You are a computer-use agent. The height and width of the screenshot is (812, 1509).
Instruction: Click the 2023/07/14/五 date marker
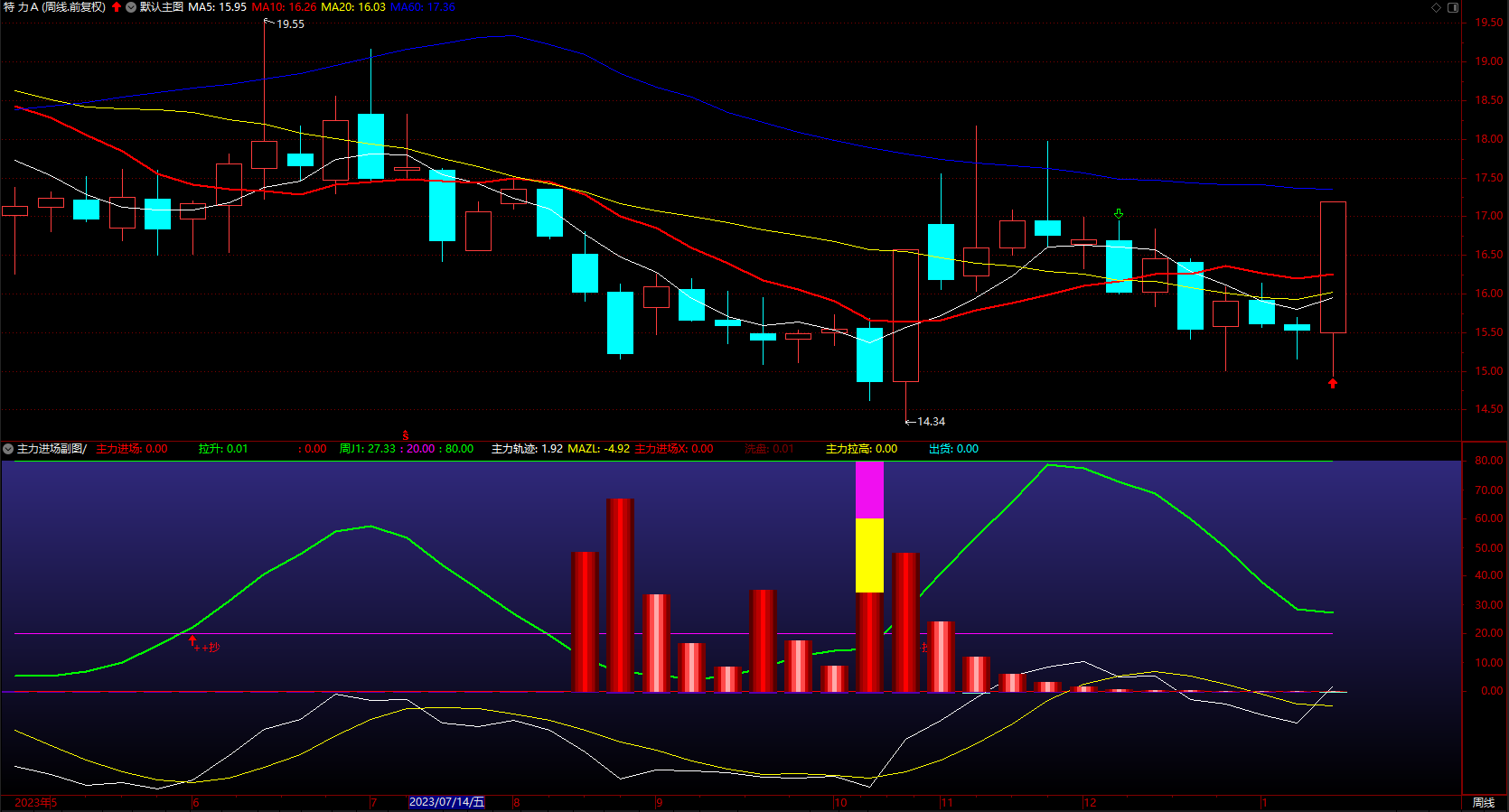click(447, 802)
